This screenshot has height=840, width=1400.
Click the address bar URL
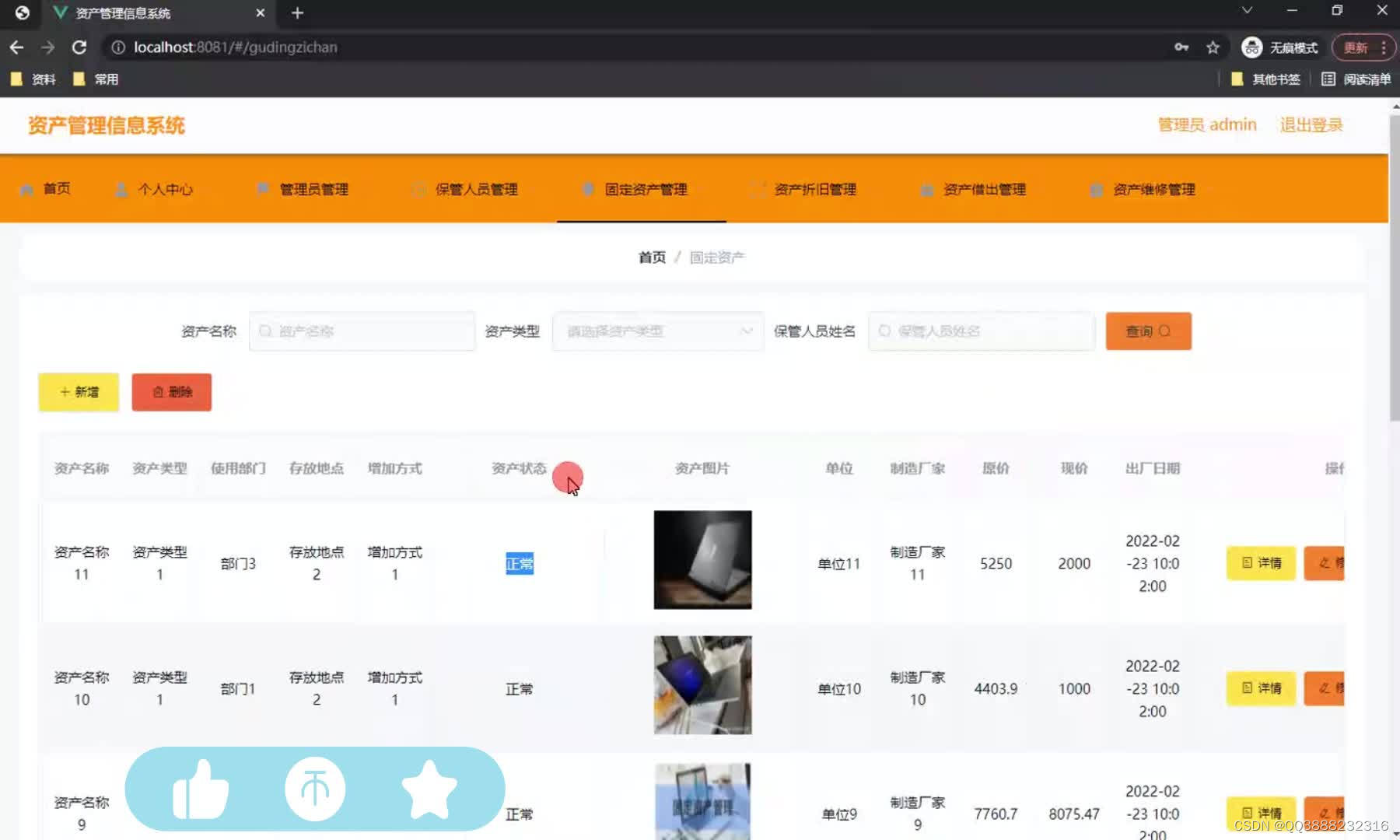[x=236, y=47]
